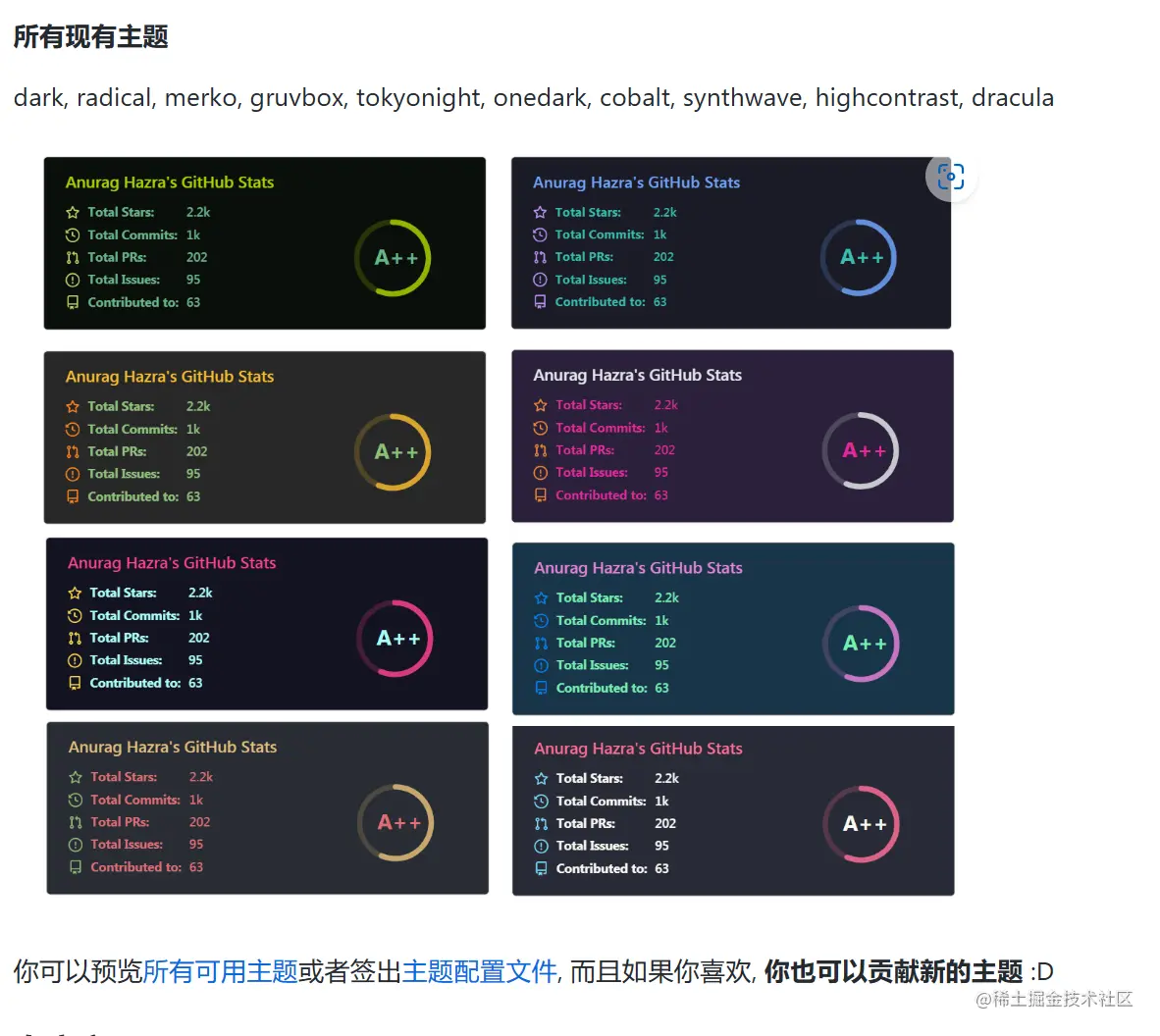Image resolution: width=1160 pixels, height=1036 pixels.
Task: Click the star icon in the green-titled card
Action: click(x=73, y=212)
